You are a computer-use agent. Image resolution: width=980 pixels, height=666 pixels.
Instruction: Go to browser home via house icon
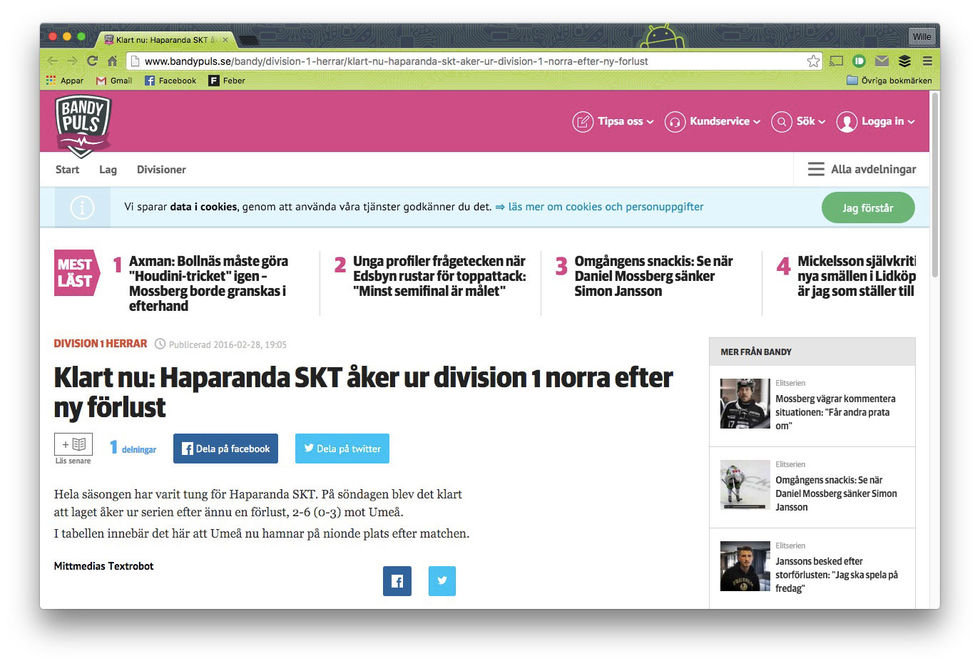(x=114, y=61)
